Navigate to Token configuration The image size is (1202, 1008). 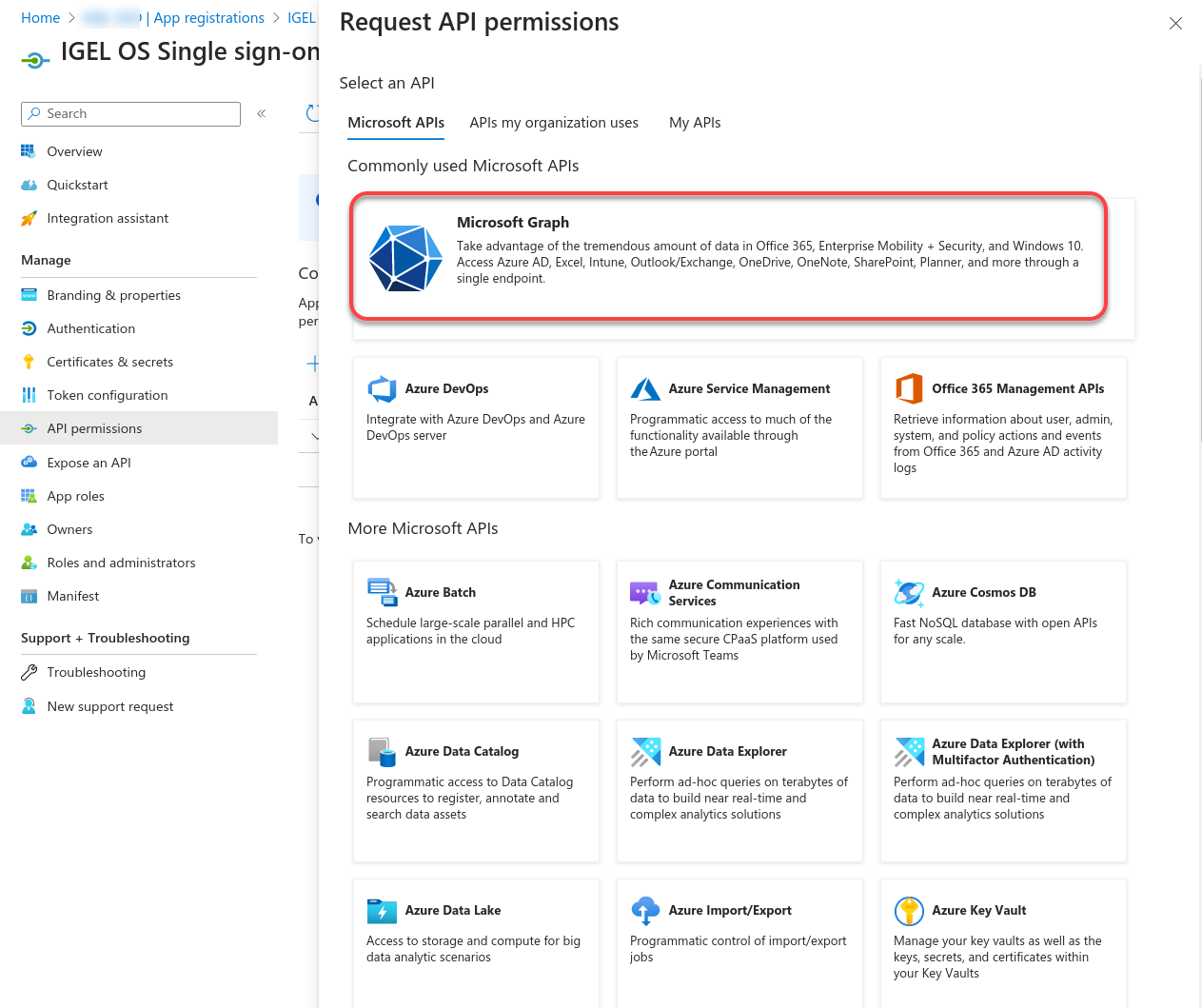pos(107,395)
